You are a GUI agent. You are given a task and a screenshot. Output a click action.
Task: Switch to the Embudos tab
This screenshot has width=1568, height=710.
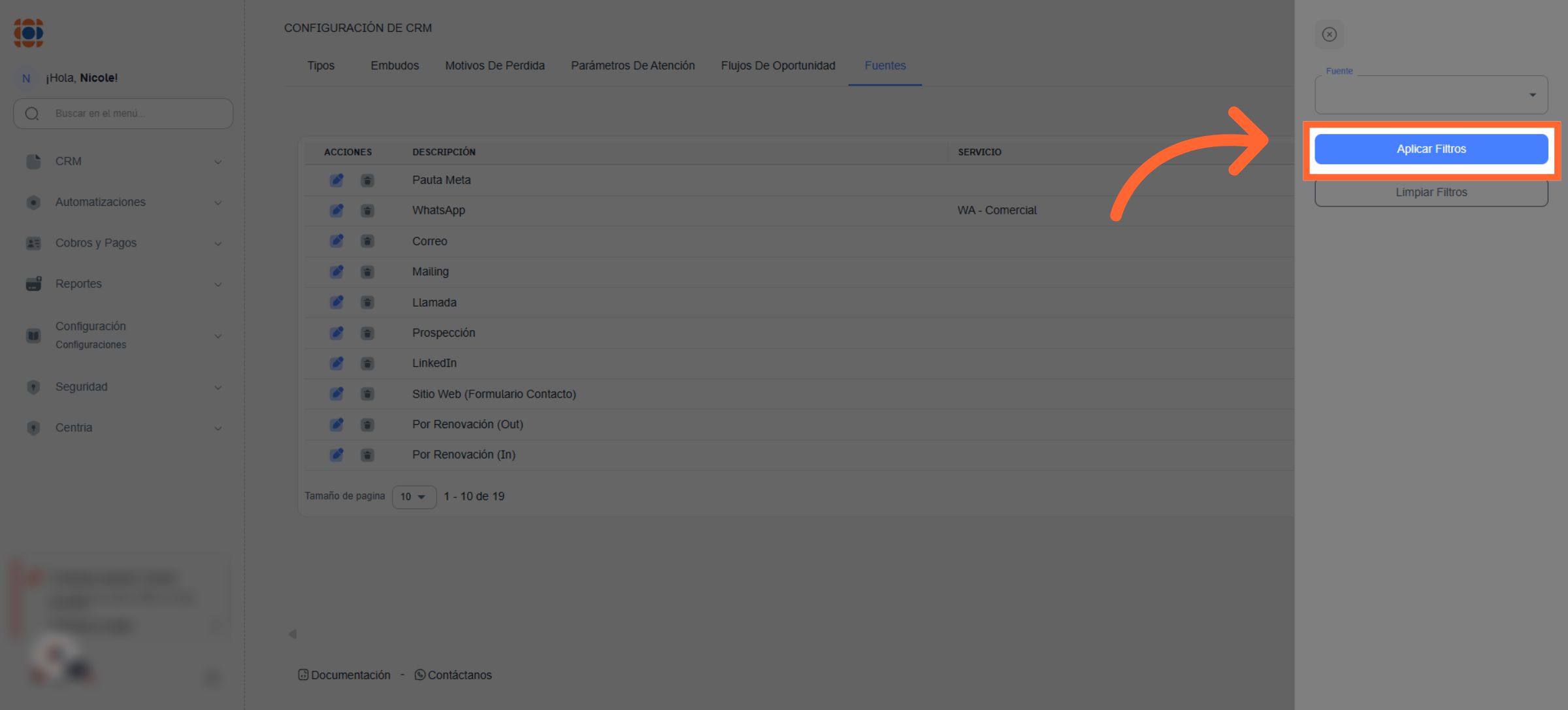pyautogui.click(x=395, y=65)
